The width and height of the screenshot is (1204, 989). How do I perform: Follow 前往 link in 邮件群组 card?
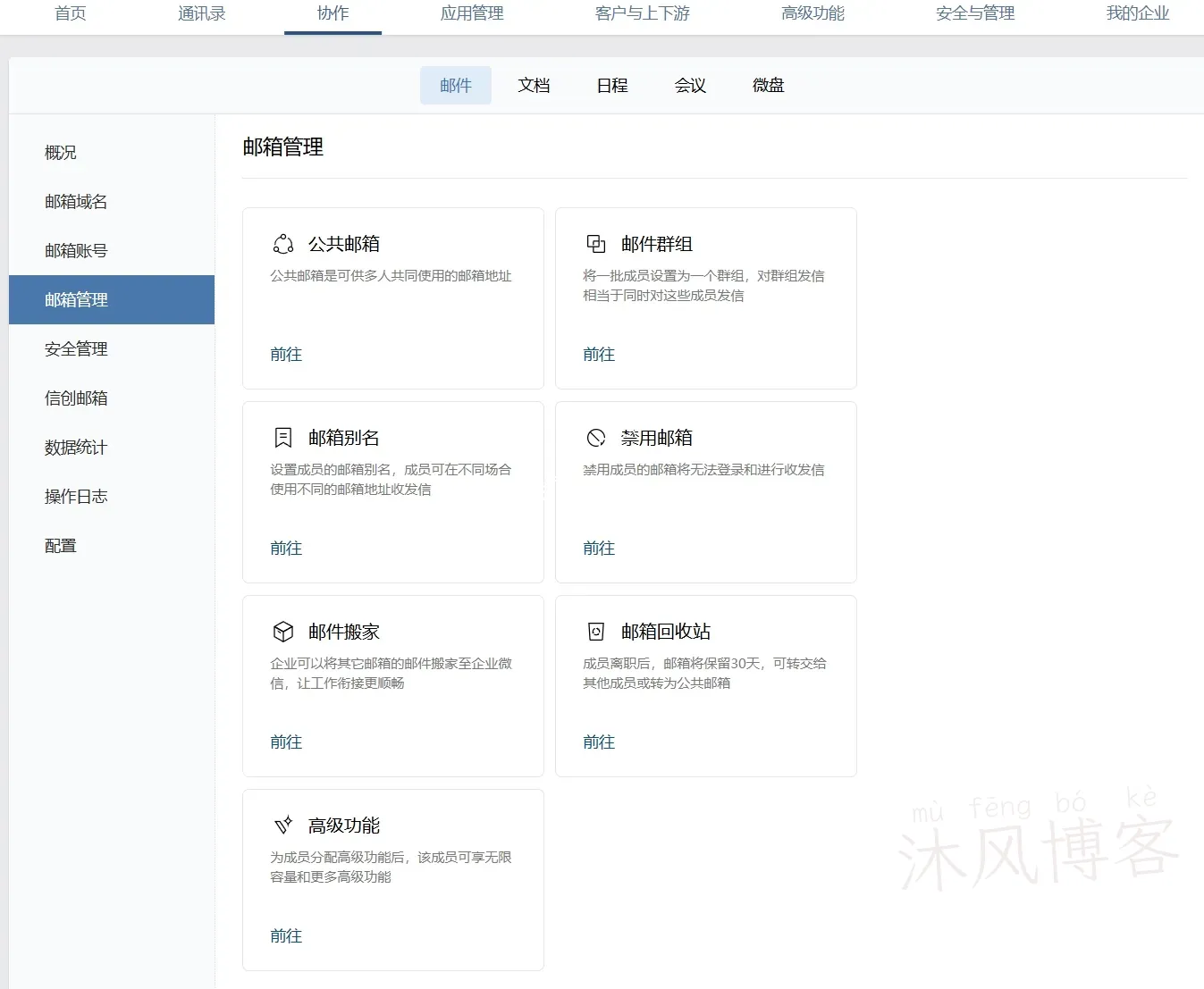point(599,355)
